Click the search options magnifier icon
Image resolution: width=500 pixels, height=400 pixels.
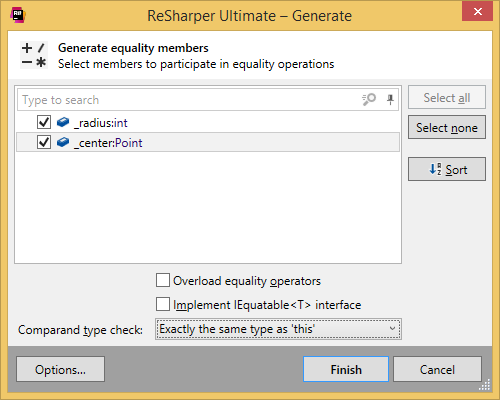(369, 99)
